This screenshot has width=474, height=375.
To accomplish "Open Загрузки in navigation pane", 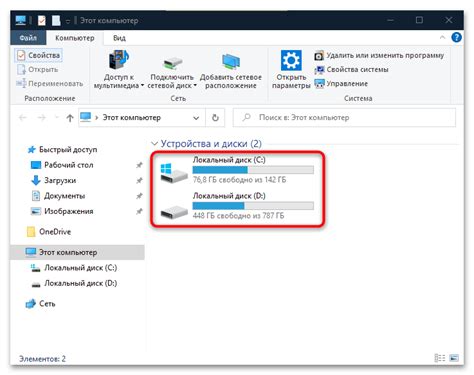I will [x=54, y=180].
